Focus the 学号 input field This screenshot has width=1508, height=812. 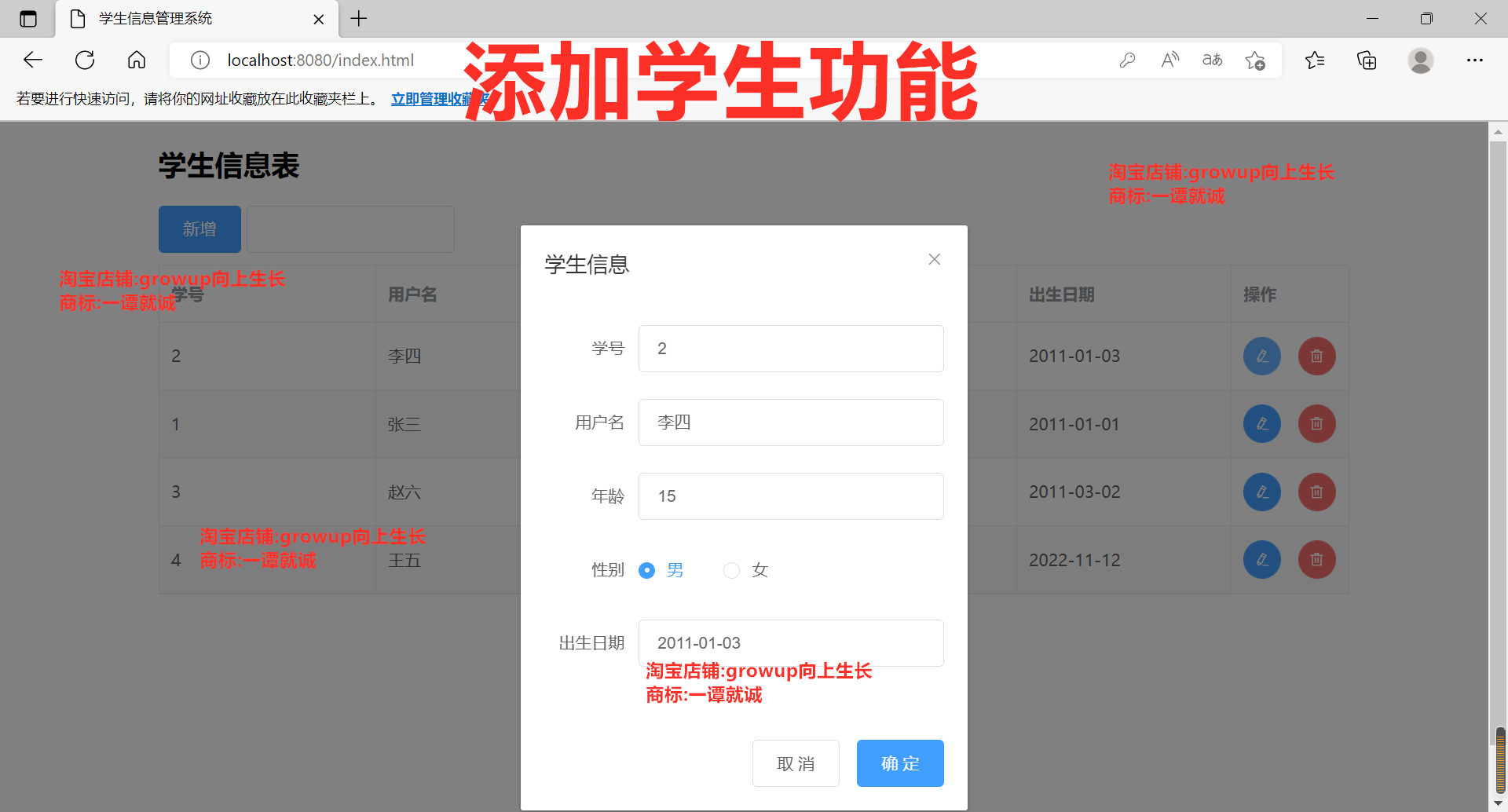(x=791, y=349)
